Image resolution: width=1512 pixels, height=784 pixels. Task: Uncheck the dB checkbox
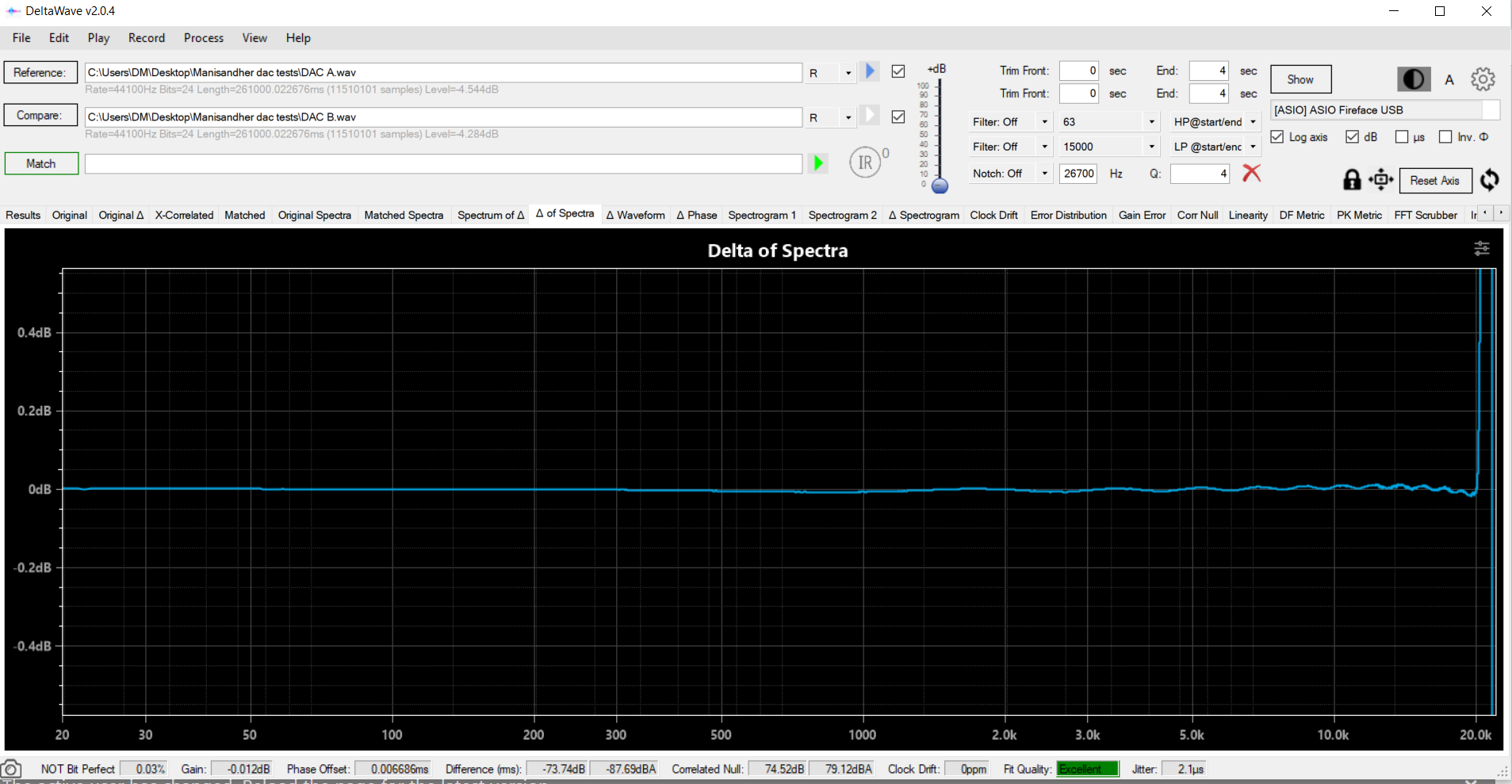coord(1353,136)
